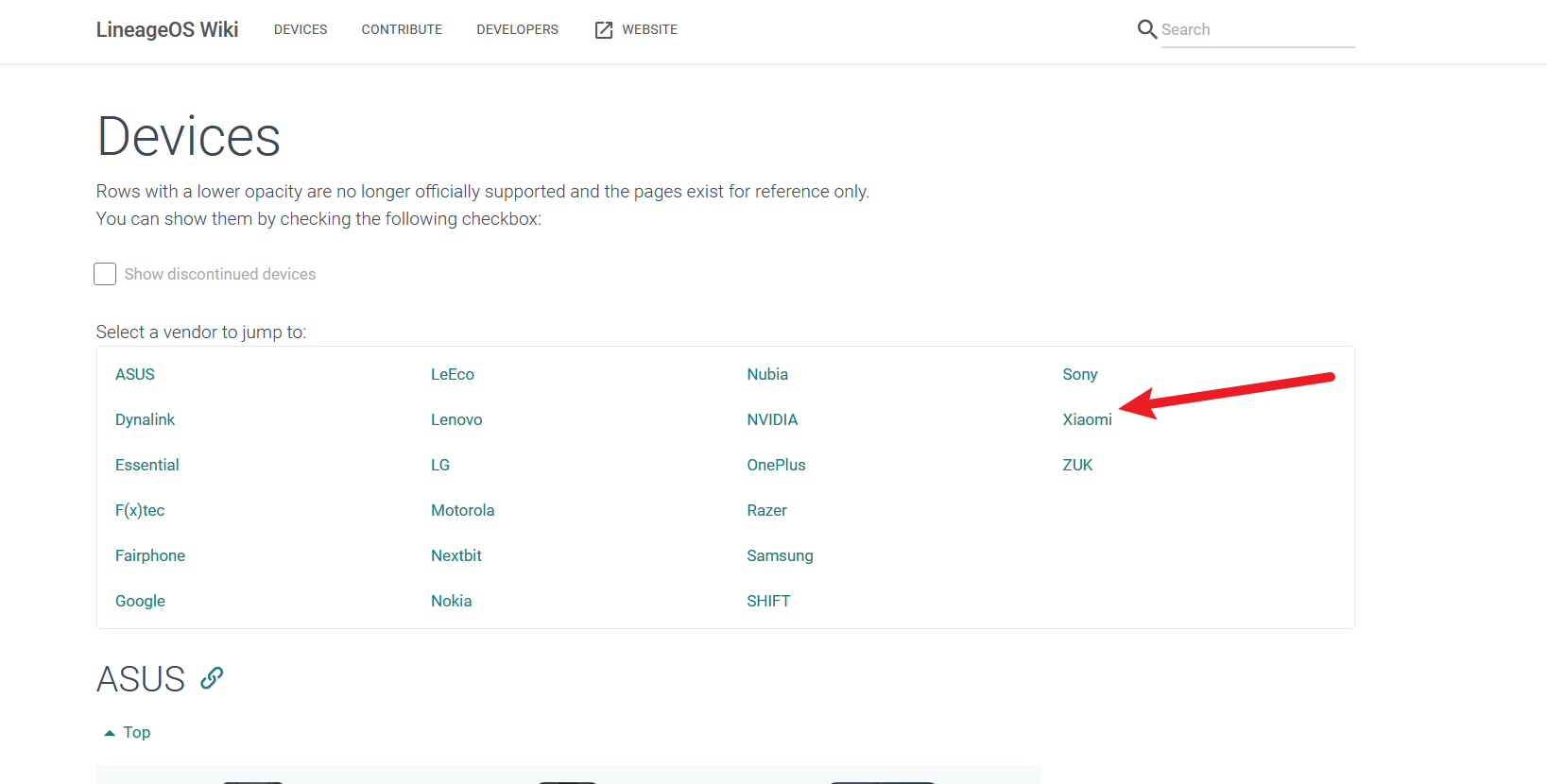Click the ASUS heading anchor link icon
The image size is (1547, 784).
[x=212, y=678]
